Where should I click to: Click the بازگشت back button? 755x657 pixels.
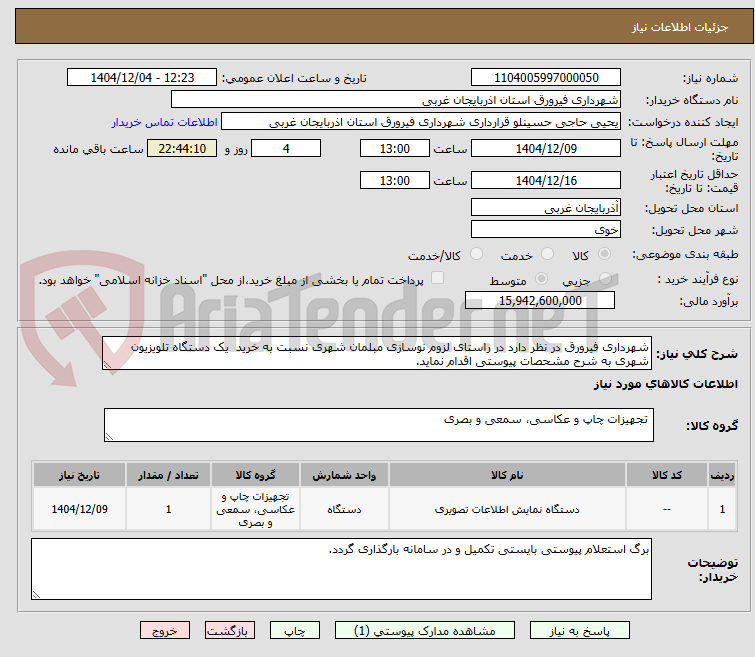coord(230,631)
